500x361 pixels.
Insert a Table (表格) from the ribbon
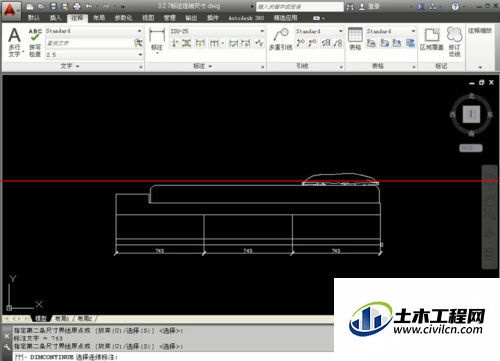(355, 39)
